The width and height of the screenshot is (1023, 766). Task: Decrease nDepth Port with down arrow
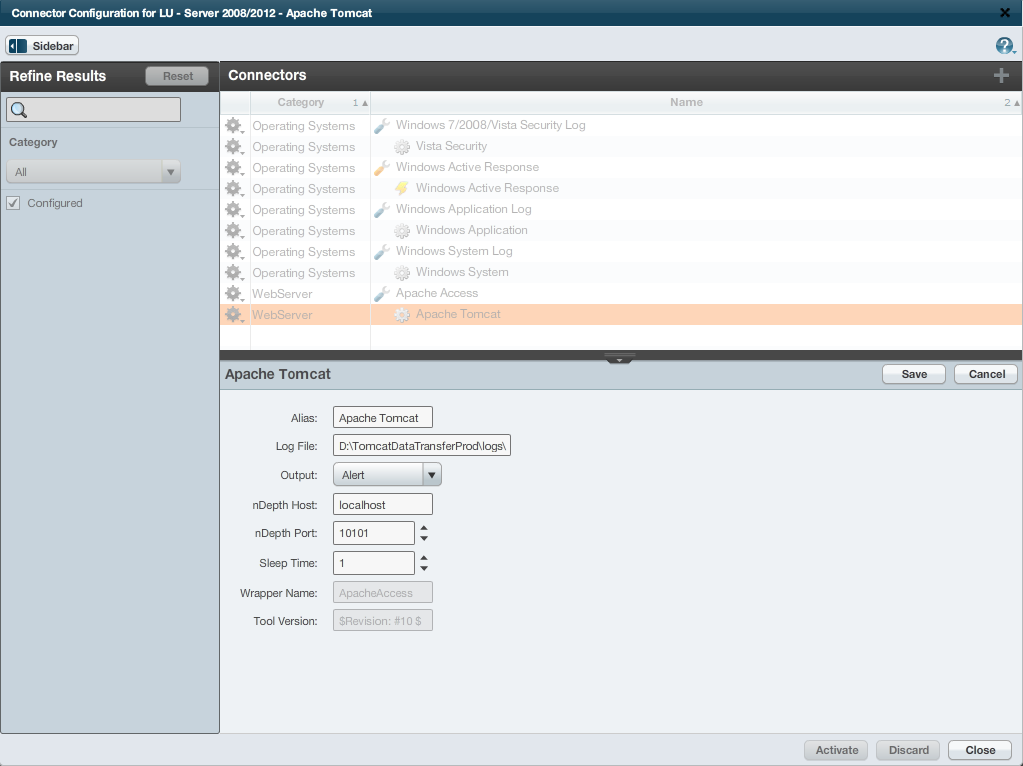coord(424,538)
